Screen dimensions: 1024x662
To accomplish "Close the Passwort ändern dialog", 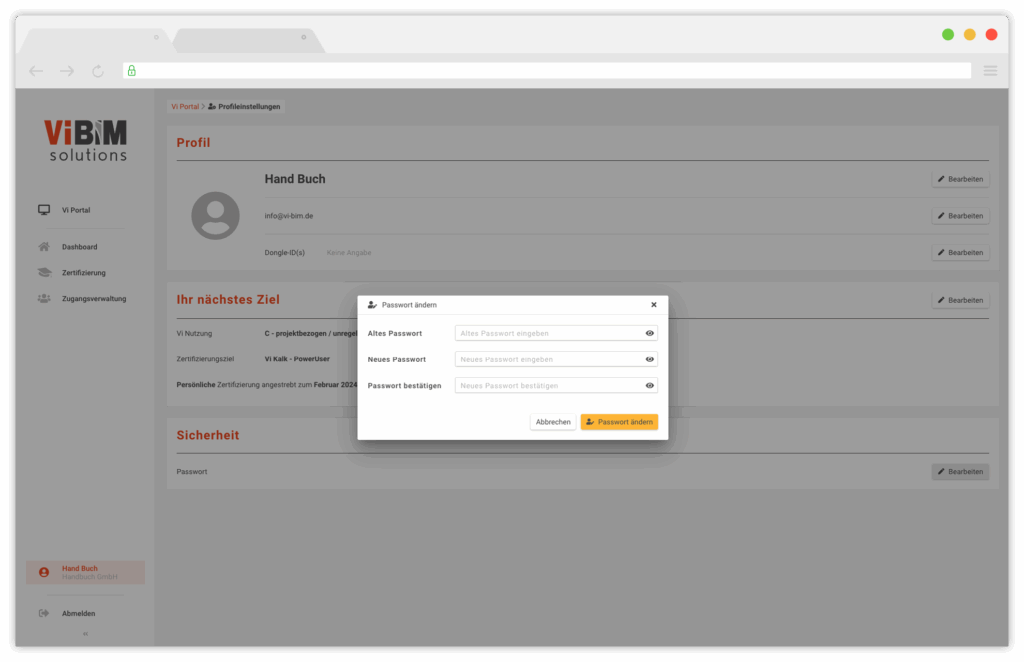I will point(654,305).
